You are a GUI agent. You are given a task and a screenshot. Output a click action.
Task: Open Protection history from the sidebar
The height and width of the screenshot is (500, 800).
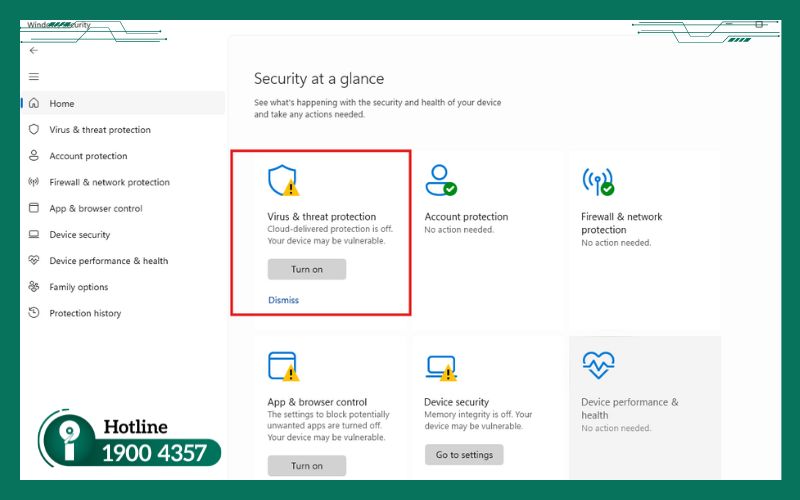click(x=85, y=314)
